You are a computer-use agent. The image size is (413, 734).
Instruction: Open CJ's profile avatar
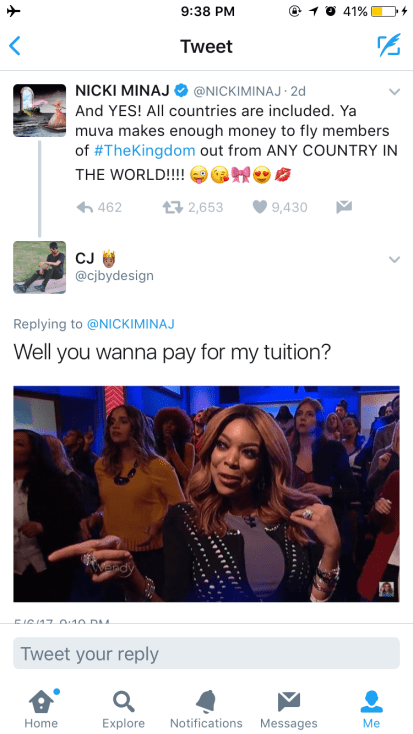point(39,267)
